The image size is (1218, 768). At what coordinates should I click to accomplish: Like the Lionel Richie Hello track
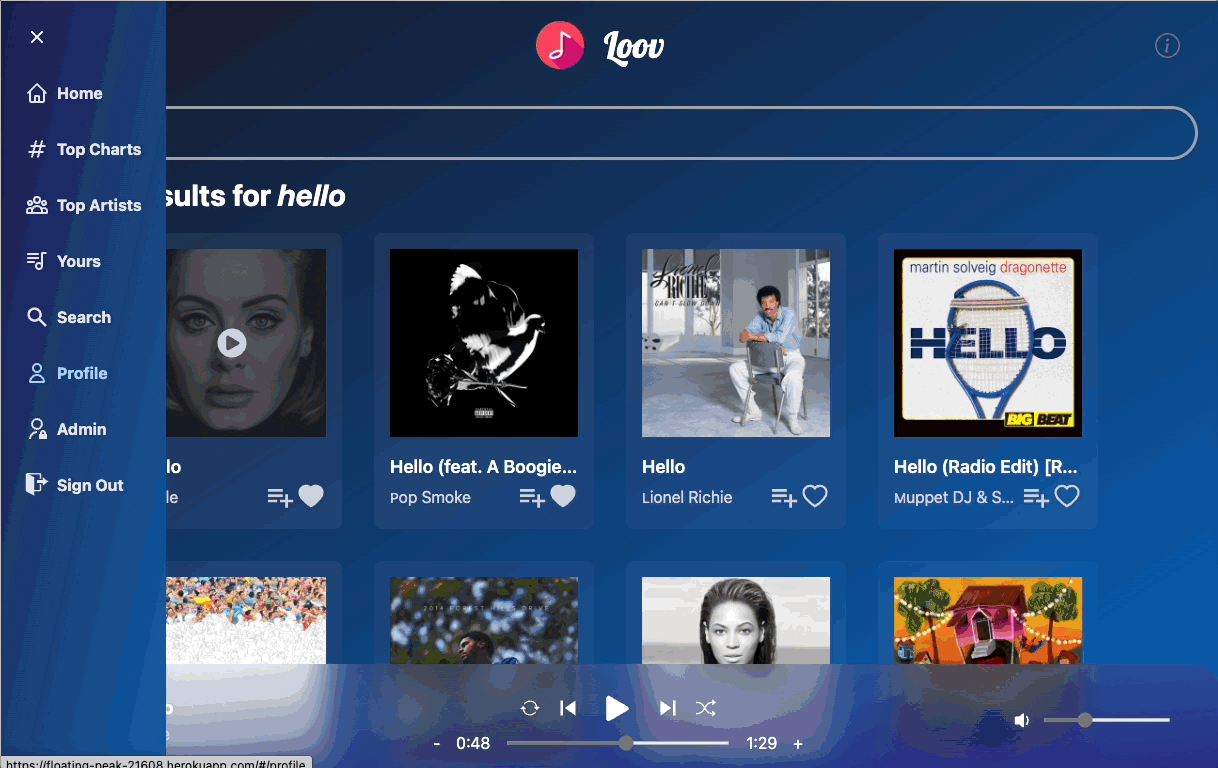(815, 496)
